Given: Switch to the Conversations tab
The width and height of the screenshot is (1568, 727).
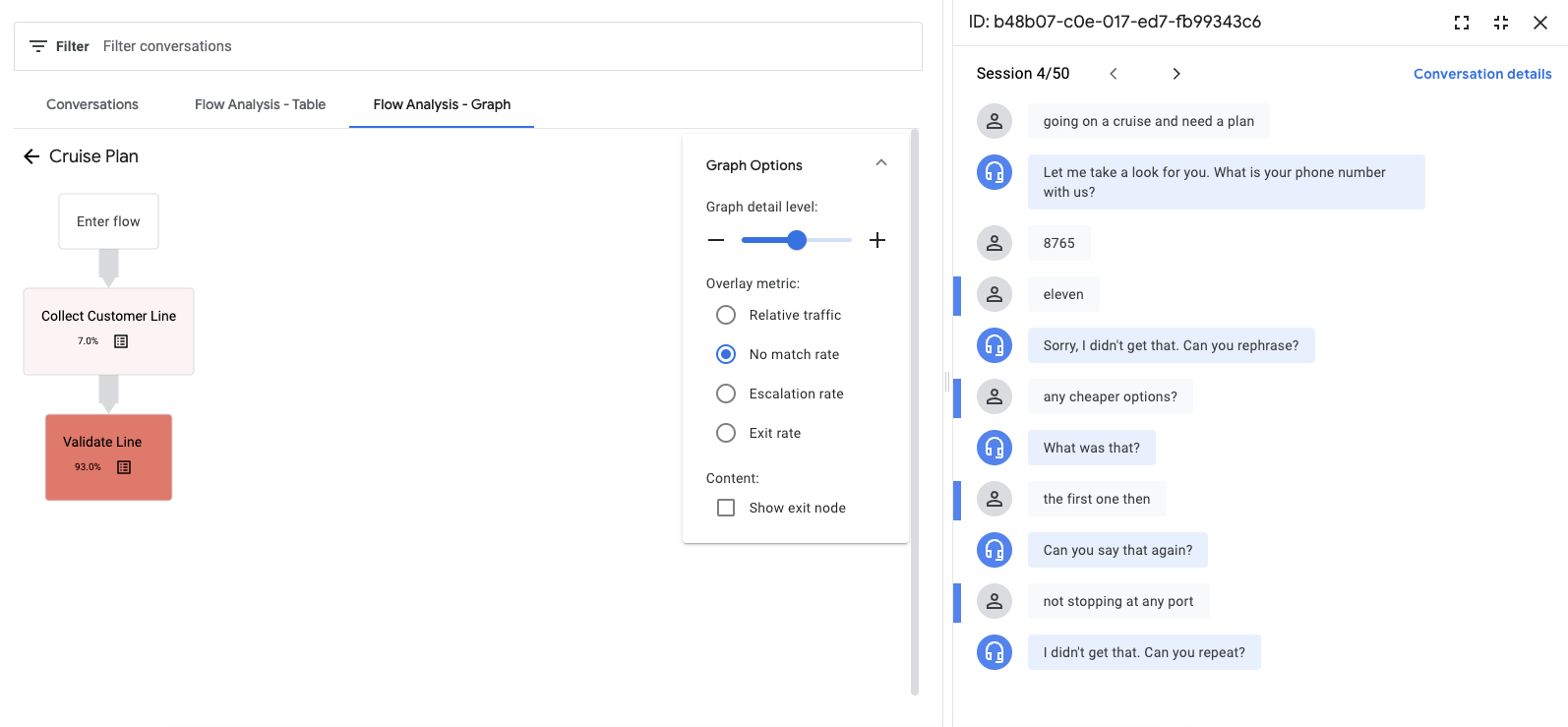Looking at the screenshot, I should [x=92, y=104].
